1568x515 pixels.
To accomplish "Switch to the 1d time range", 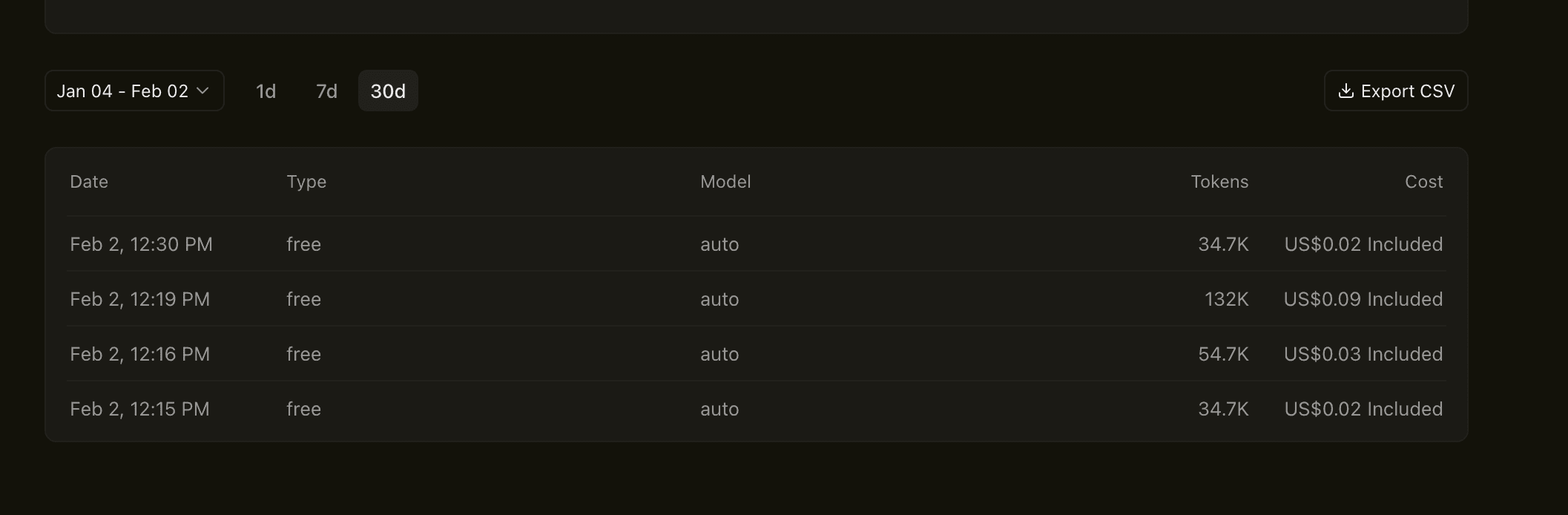I will pos(266,91).
